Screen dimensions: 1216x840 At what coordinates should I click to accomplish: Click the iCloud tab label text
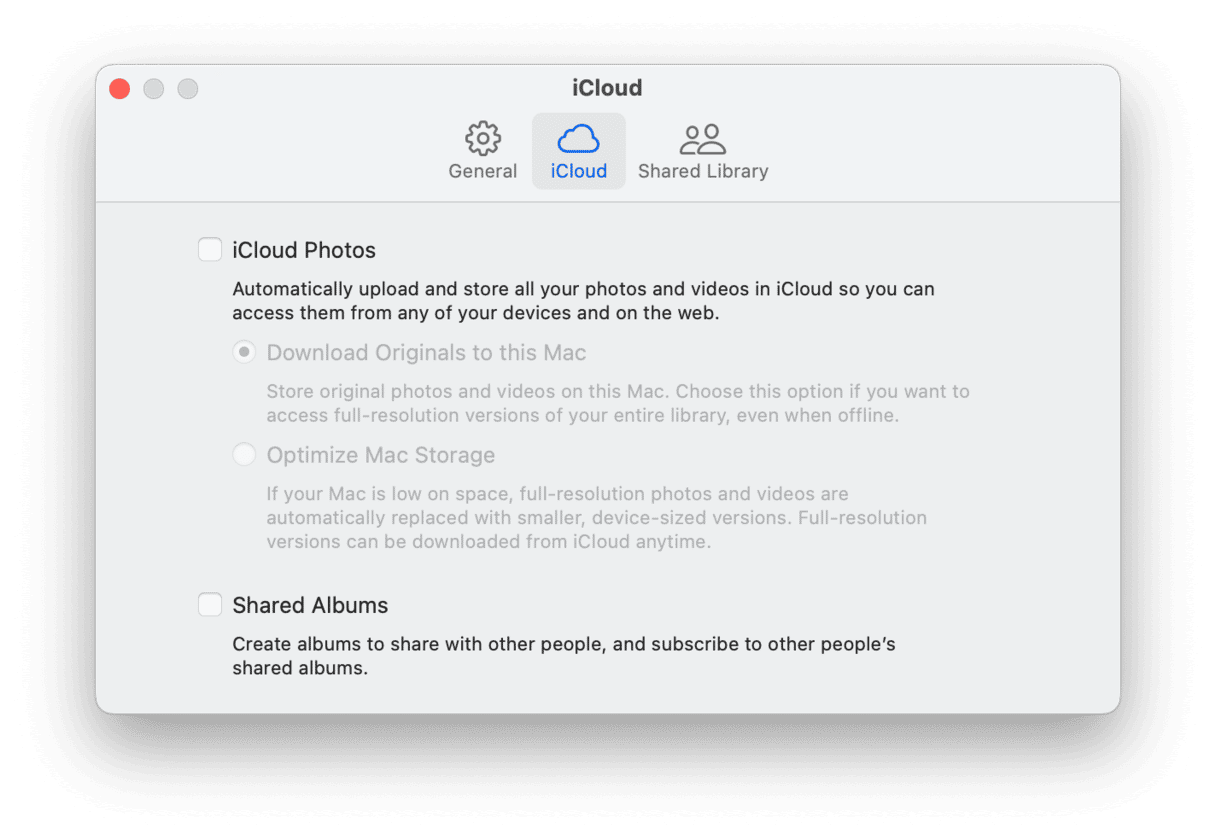point(579,171)
